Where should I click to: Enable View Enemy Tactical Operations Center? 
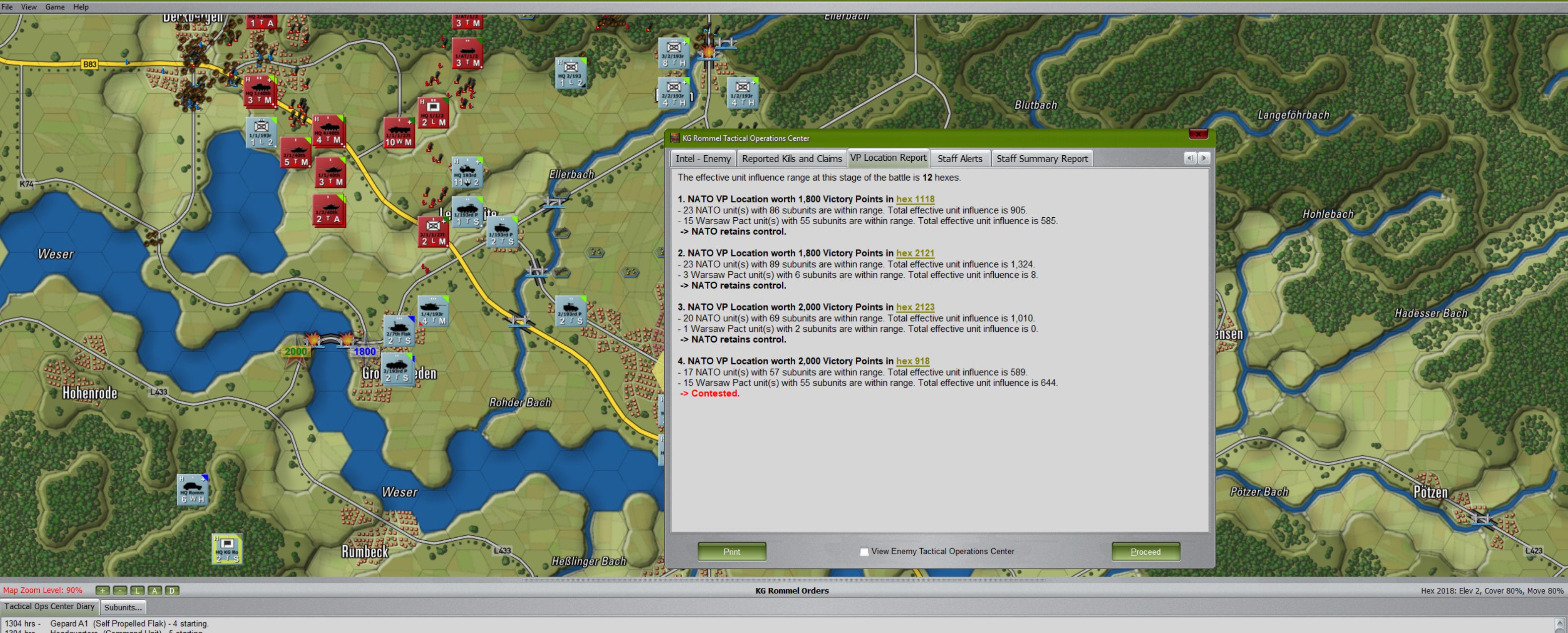tap(864, 552)
